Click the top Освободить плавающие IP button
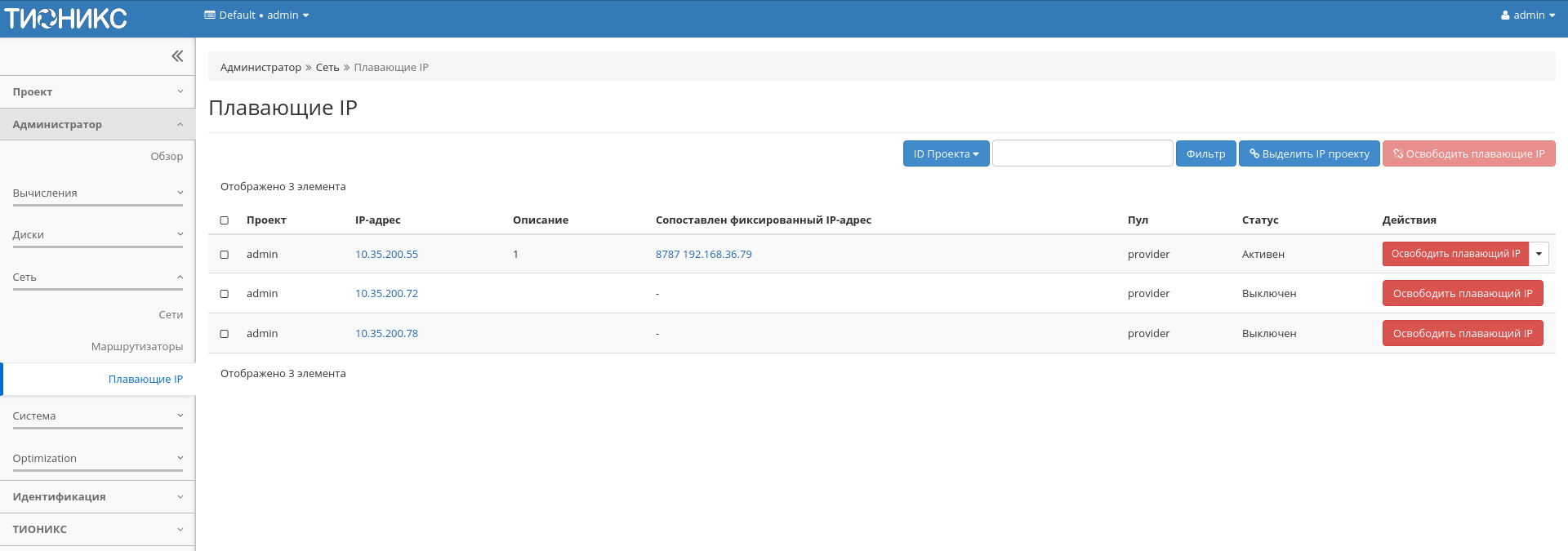This screenshot has height=551, width=1568. [1468, 153]
